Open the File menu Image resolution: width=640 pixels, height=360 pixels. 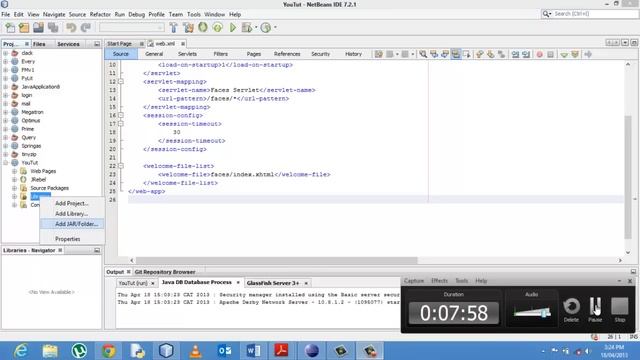6,14
